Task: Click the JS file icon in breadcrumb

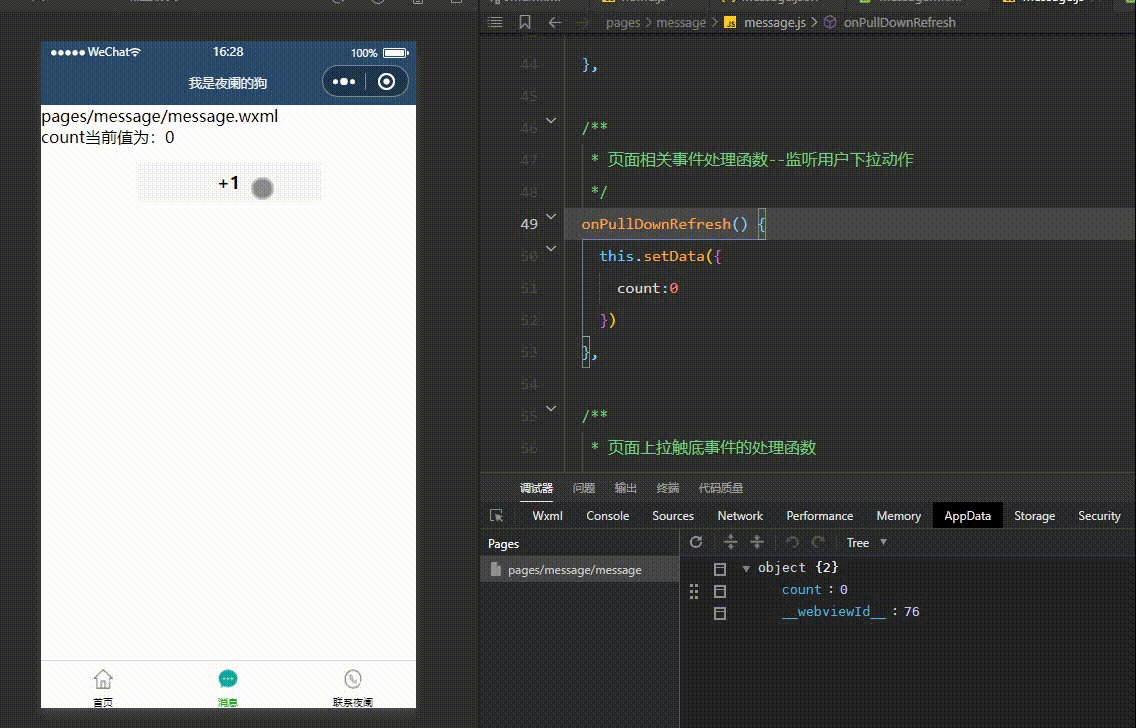Action: pos(730,22)
